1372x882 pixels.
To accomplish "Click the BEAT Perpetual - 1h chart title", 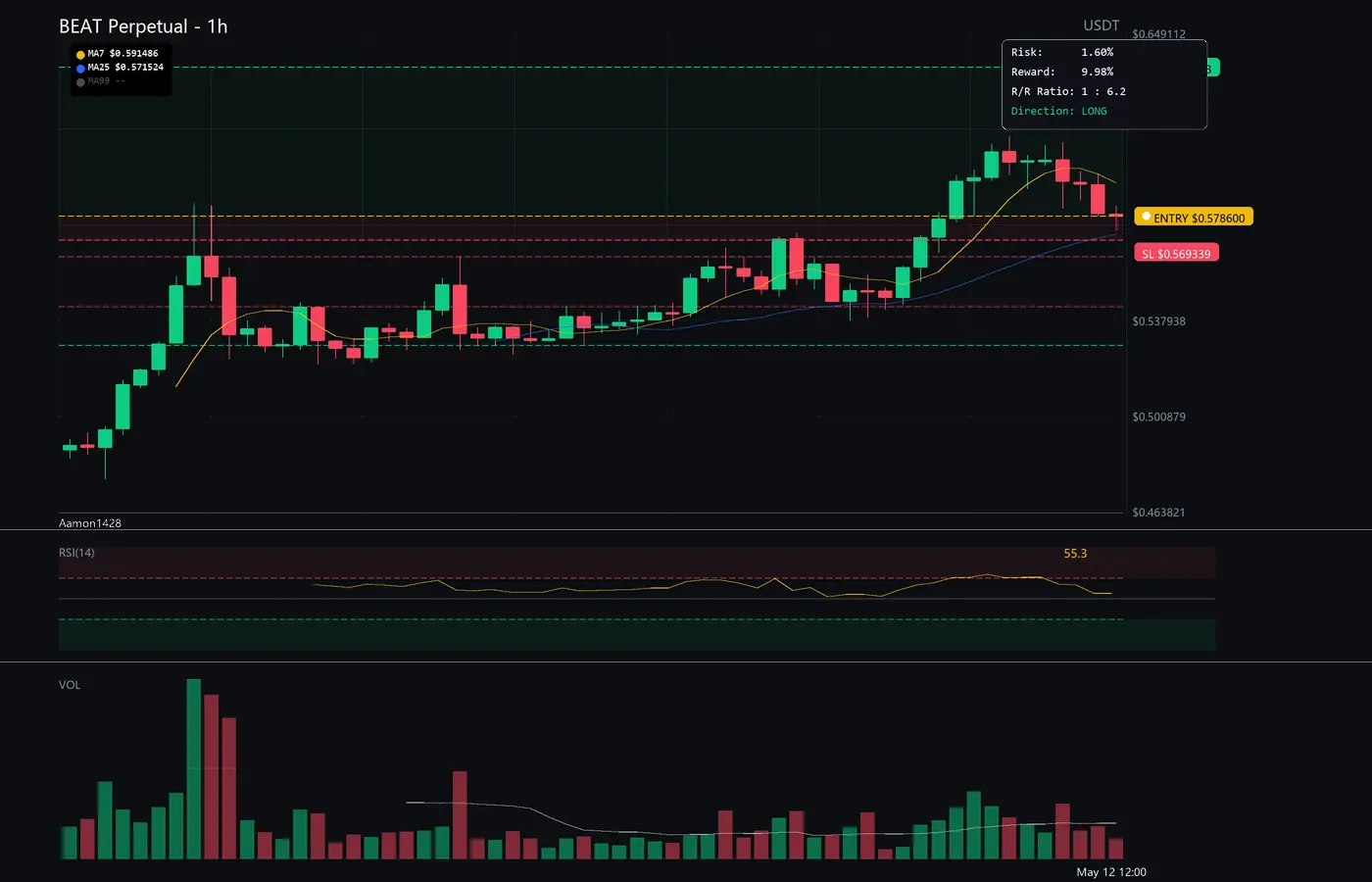I will pyautogui.click(x=143, y=26).
